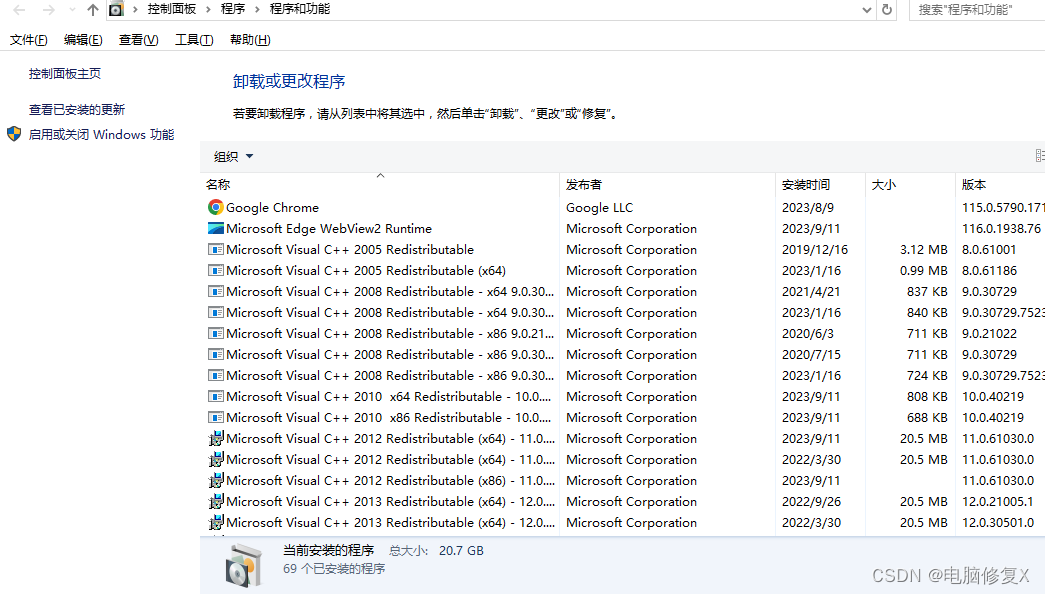This screenshot has width=1045, height=594.
Task: Sort list by 名称 column header
Action: (x=380, y=185)
